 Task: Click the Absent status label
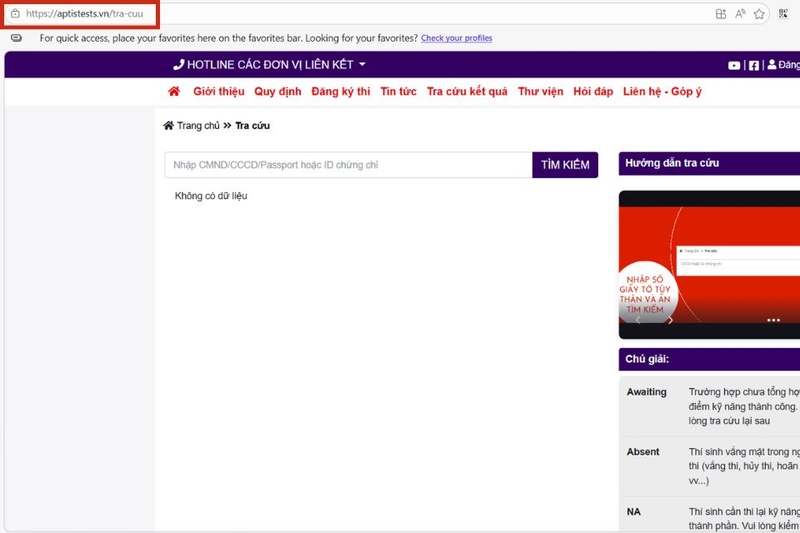tap(643, 451)
